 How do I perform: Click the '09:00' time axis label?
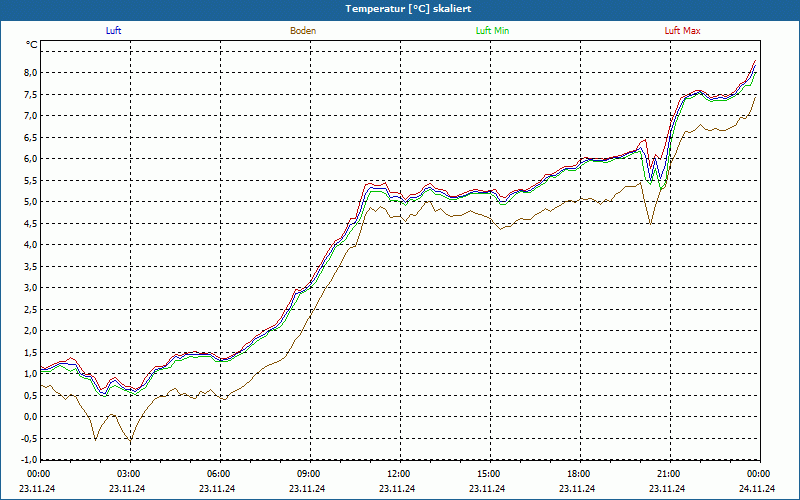tap(307, 474)
